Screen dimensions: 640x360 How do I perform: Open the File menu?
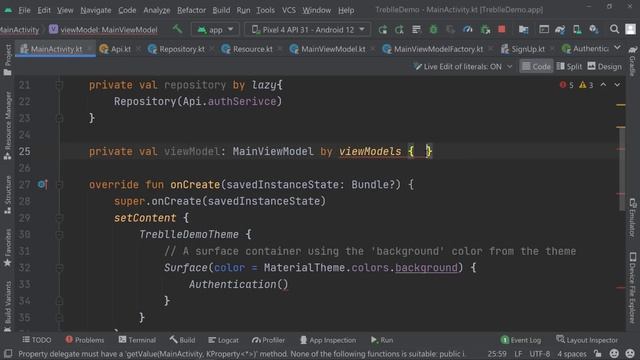(x=24, y=10)
